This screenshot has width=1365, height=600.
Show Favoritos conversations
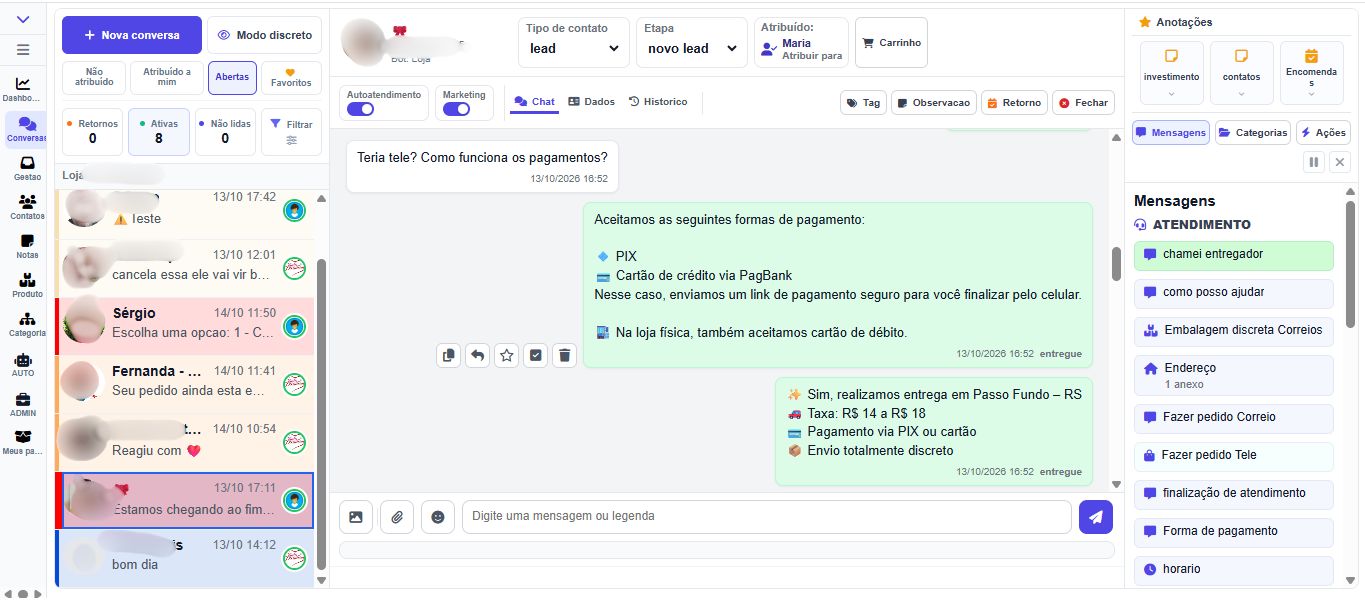(291, 77)
